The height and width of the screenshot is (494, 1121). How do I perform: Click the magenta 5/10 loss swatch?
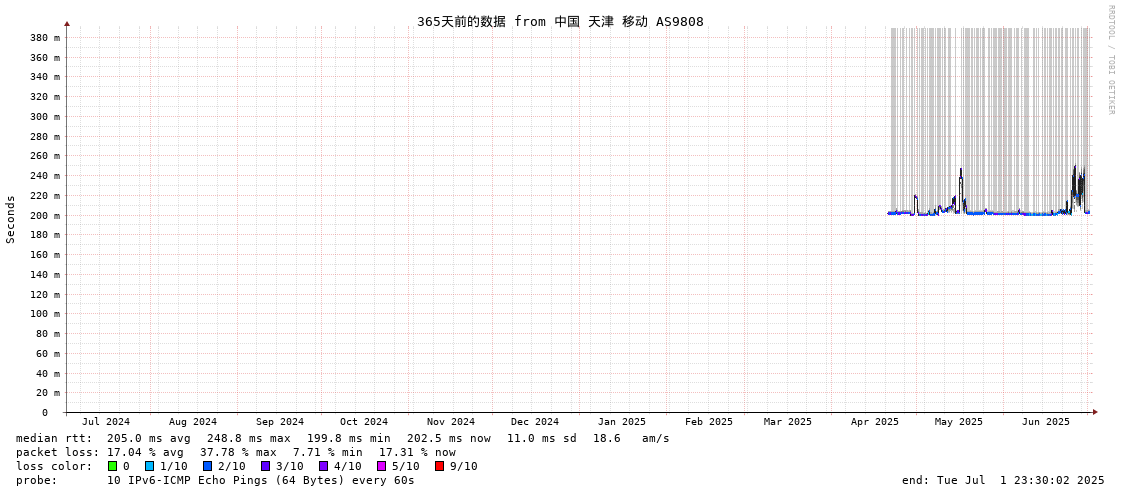pos(381,466)
